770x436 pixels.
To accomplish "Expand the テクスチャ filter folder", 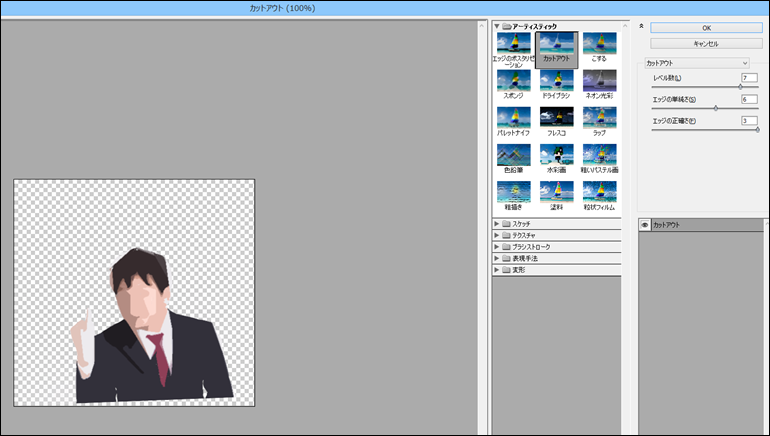I will tap(497, 235).
